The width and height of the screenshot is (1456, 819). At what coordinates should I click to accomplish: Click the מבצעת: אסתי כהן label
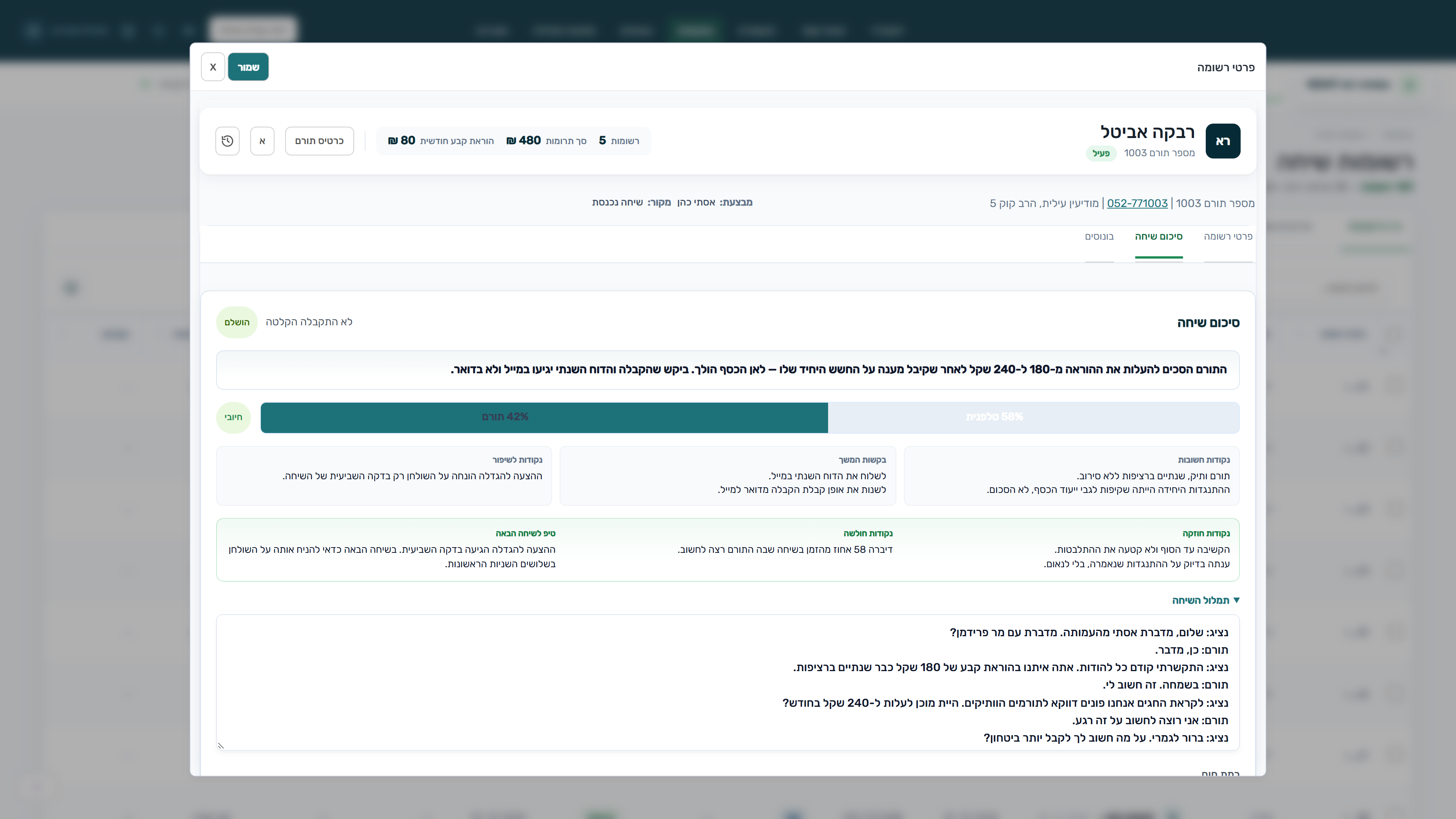tap(714, 202)
